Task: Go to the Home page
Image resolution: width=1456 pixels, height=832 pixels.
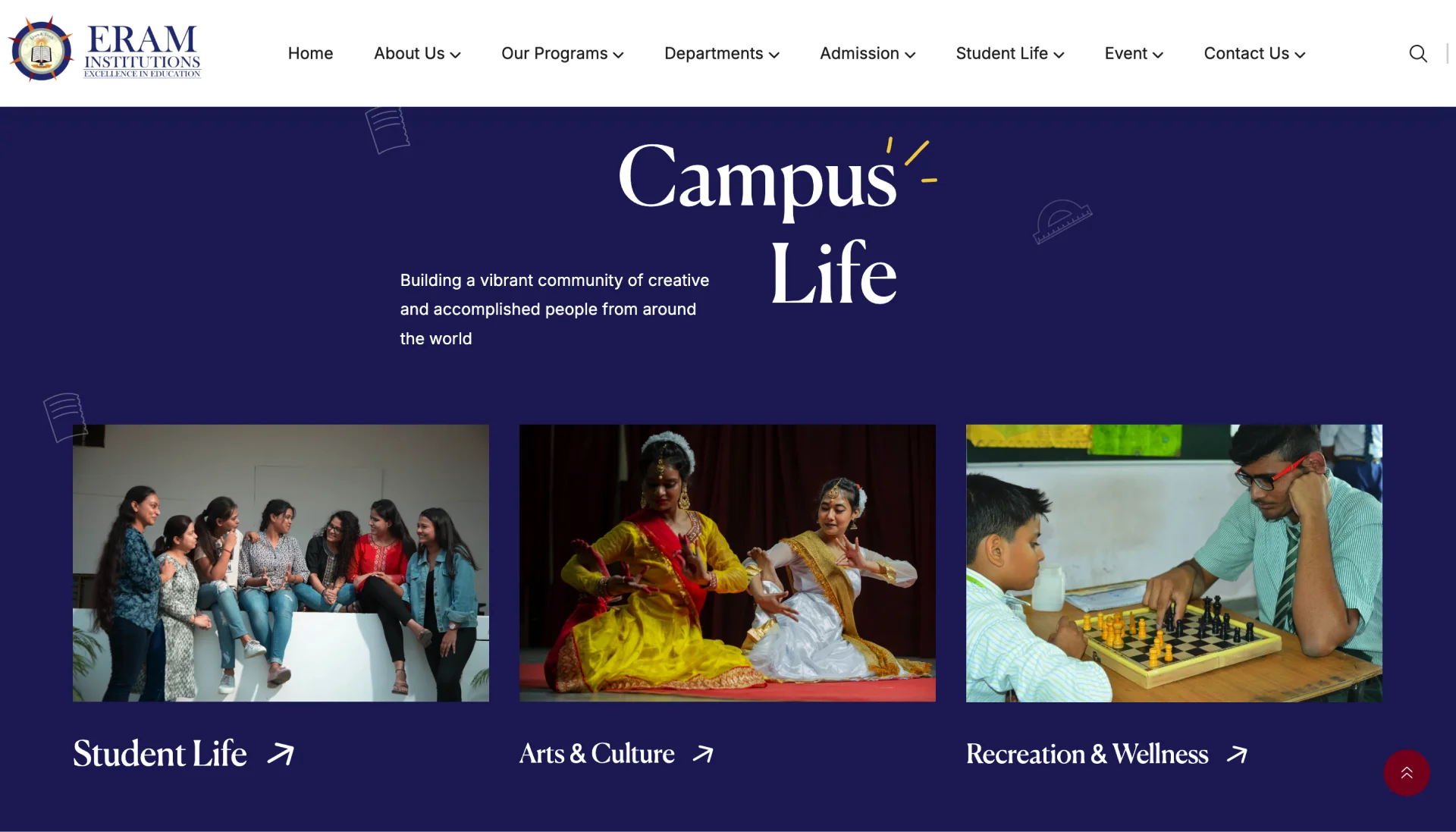Action: point(310,54)
